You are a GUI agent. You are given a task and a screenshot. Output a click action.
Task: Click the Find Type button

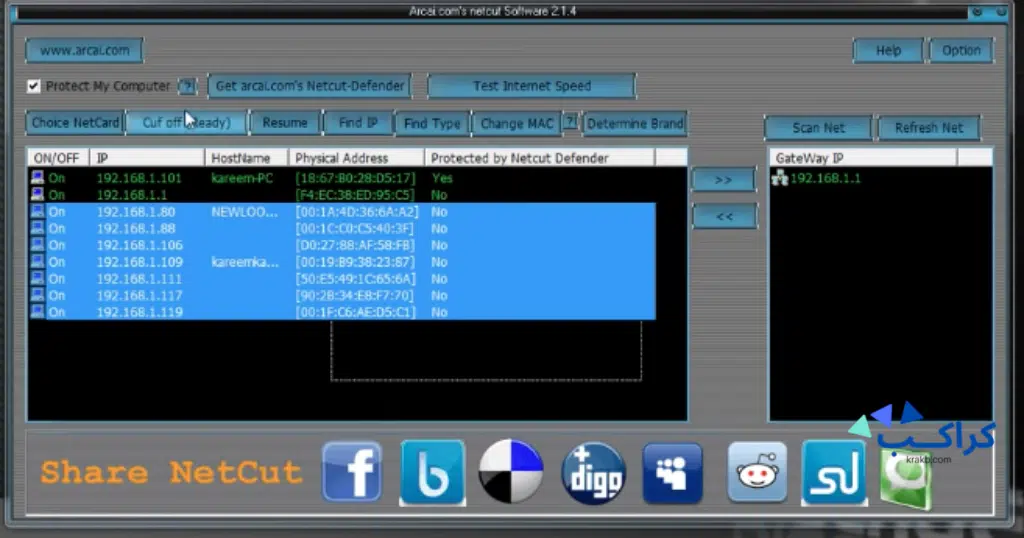pos(432,123)
